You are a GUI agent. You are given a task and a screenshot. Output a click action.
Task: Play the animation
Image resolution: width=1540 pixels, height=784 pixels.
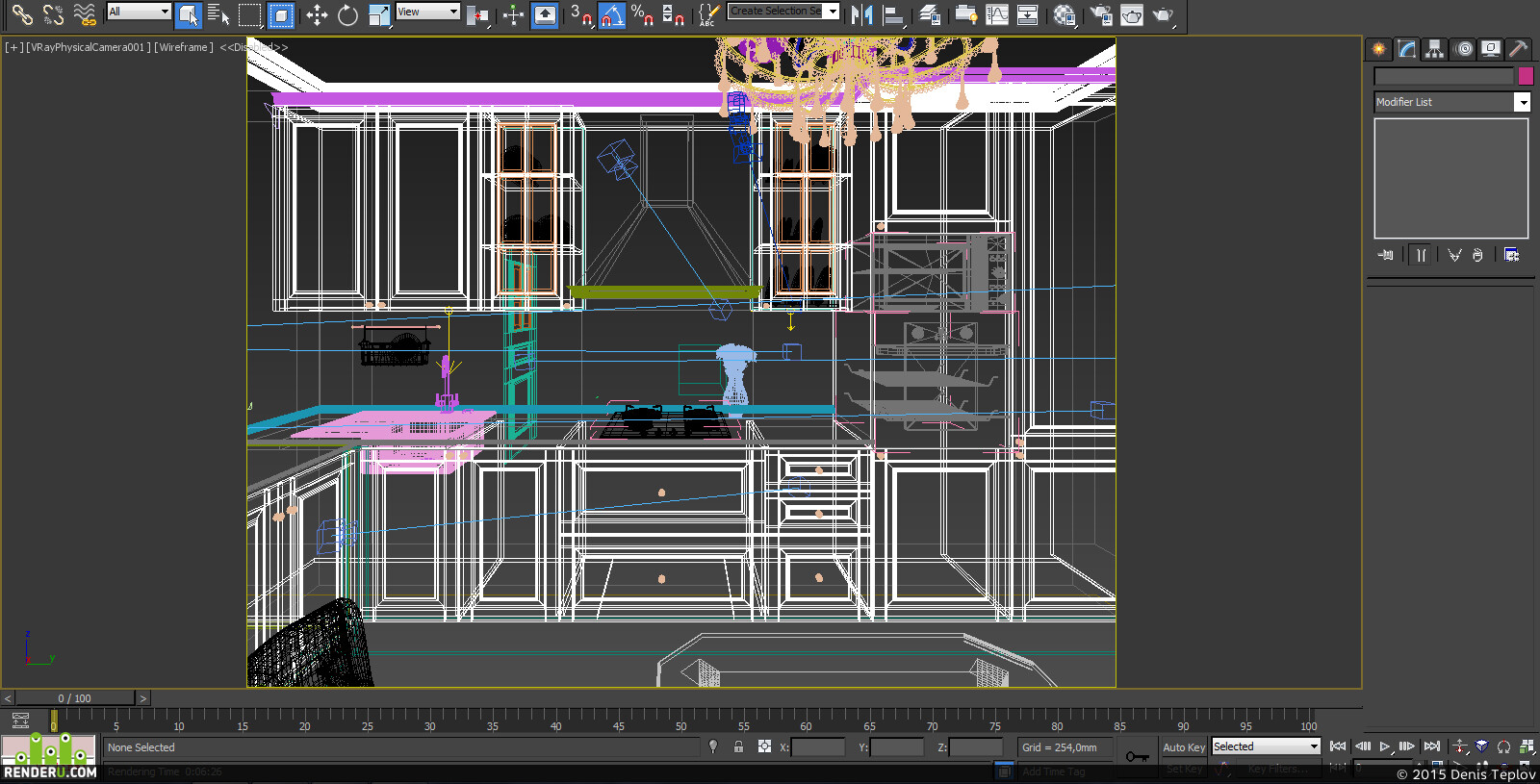click(x=1385, y=746)
